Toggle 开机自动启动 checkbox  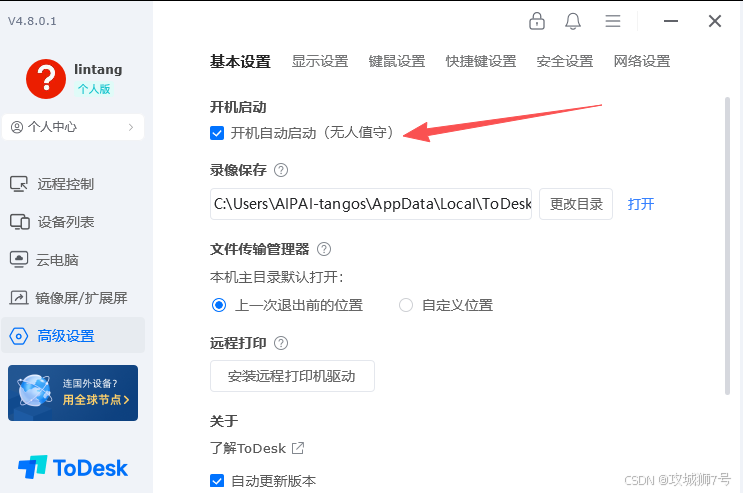click(217, 133)
